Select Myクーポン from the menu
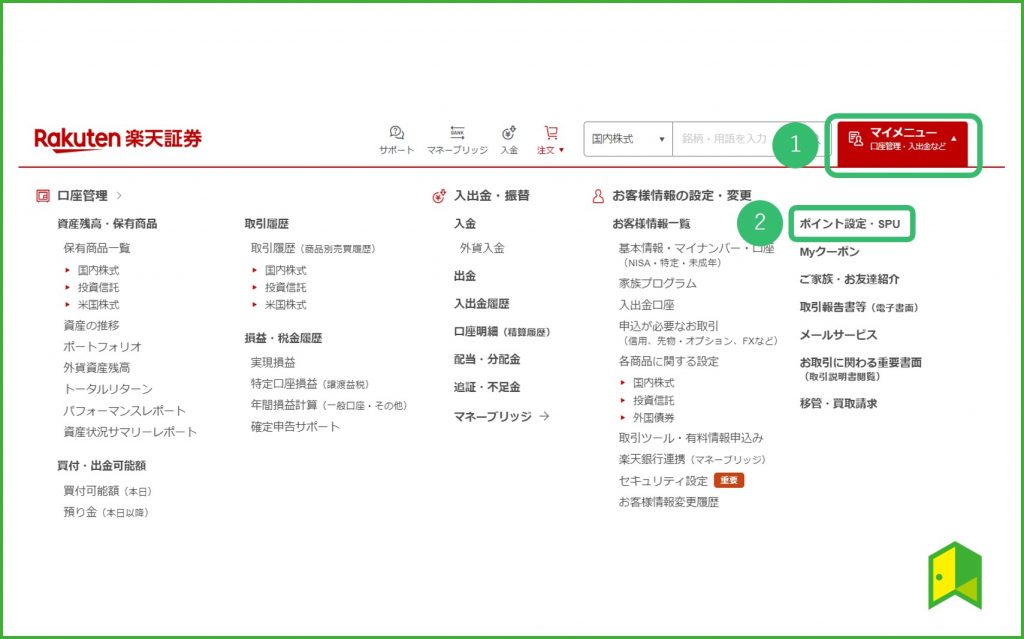Image resolution: width=1024 pixels, height=639 pixels. pyautogui.click(x=829, y=252)
